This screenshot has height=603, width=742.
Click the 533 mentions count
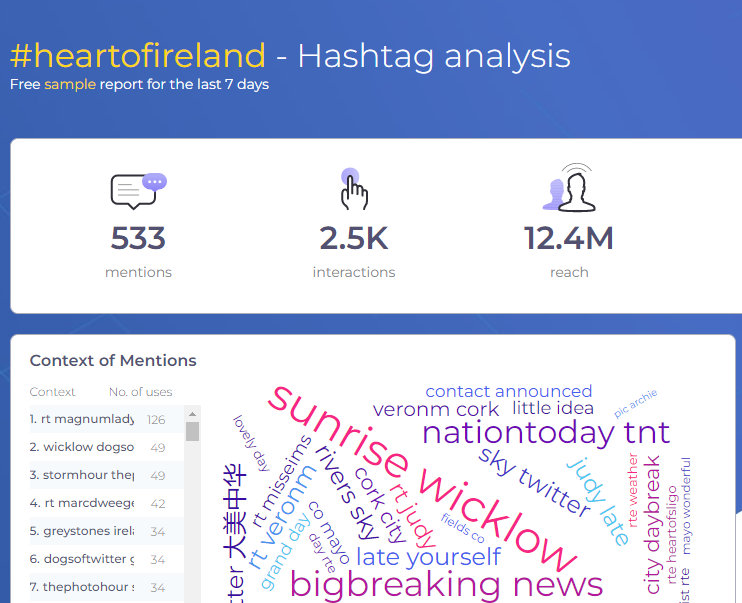click(x=138, y=239)
